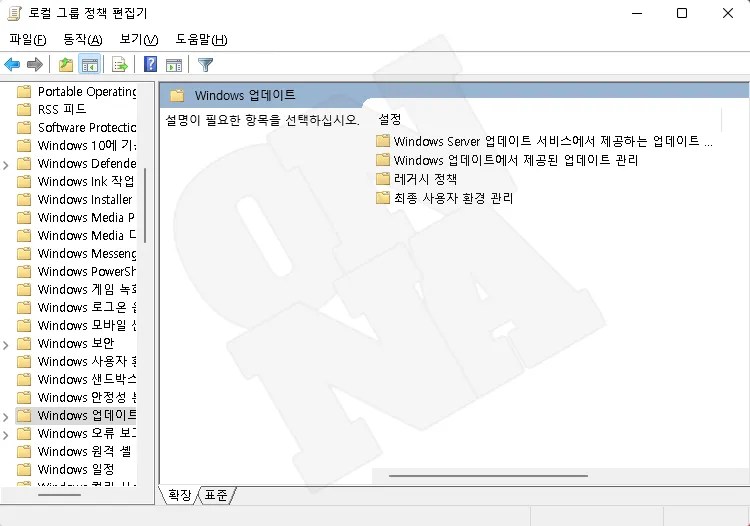Expand the Windows 업데이트 tree node
750x526 pixels.
tap(6, 417)
